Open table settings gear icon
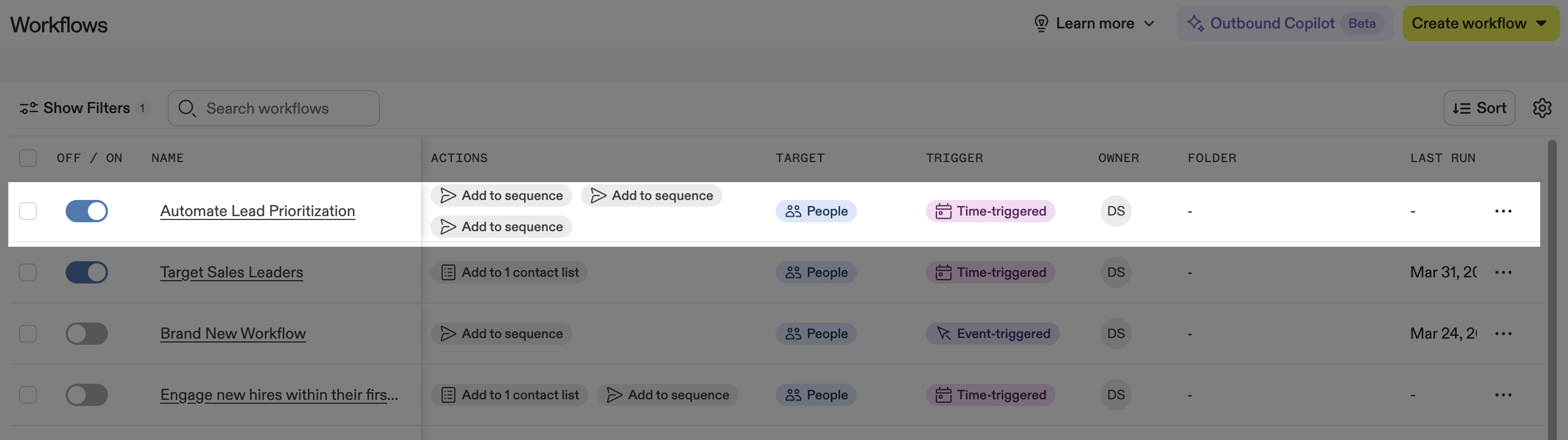 pos(1541,108)
